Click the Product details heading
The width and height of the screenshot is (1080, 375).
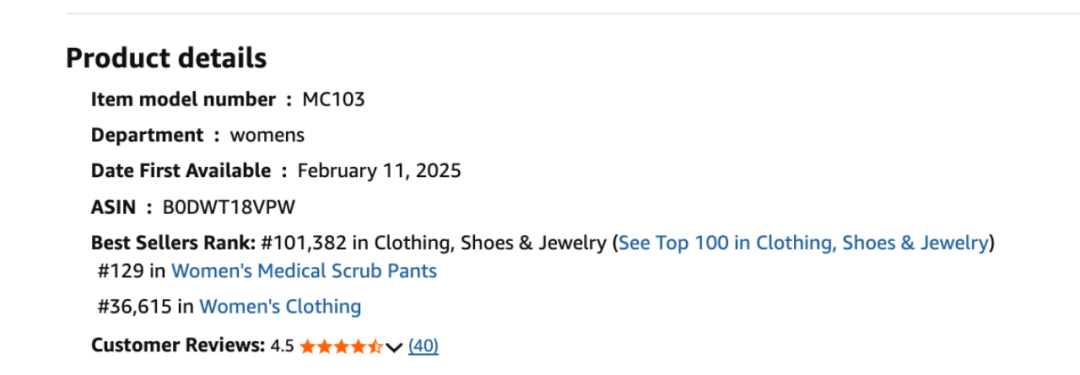(x=166, y=58)
